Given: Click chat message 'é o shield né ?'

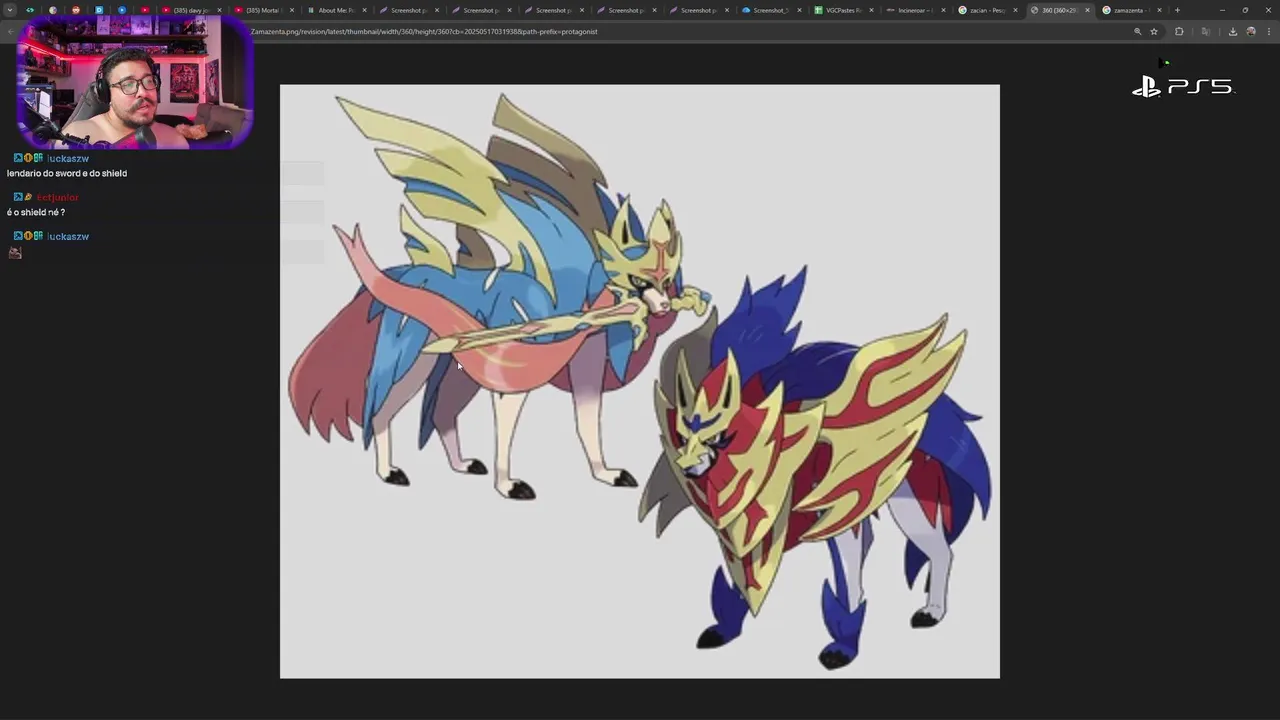Looking at the screenshot, I should click(x=36, y=212).
